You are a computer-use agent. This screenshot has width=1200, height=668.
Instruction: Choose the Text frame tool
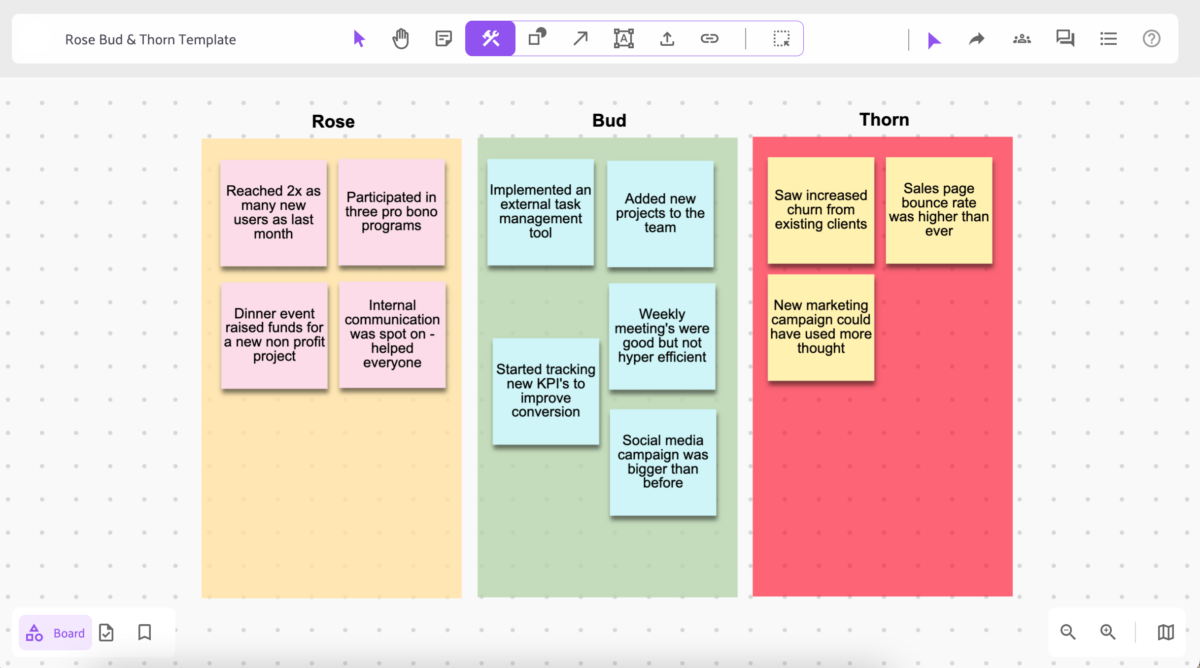(x=623, y=38)
